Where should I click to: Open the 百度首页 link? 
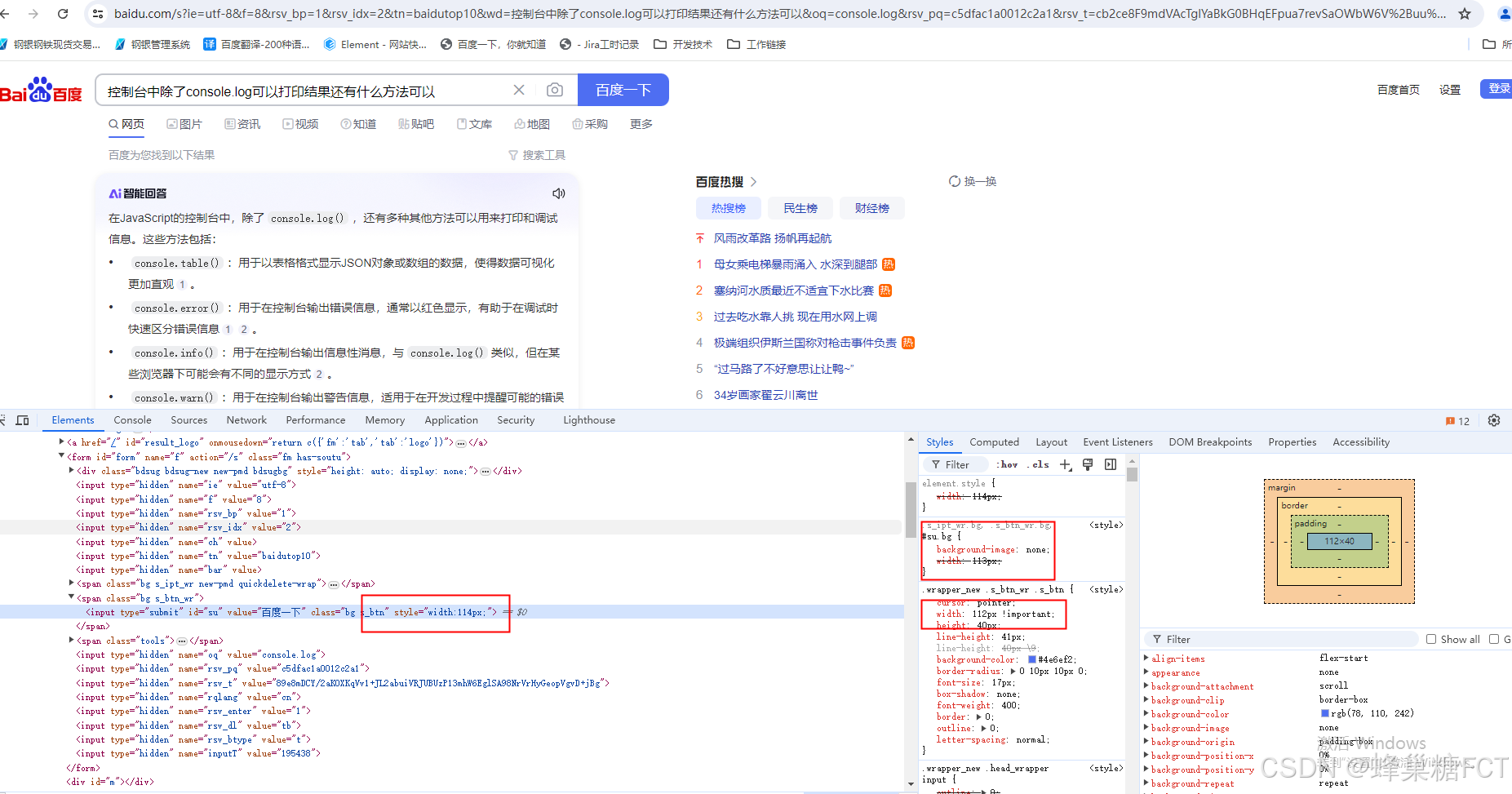click(x=1399, y=90)
